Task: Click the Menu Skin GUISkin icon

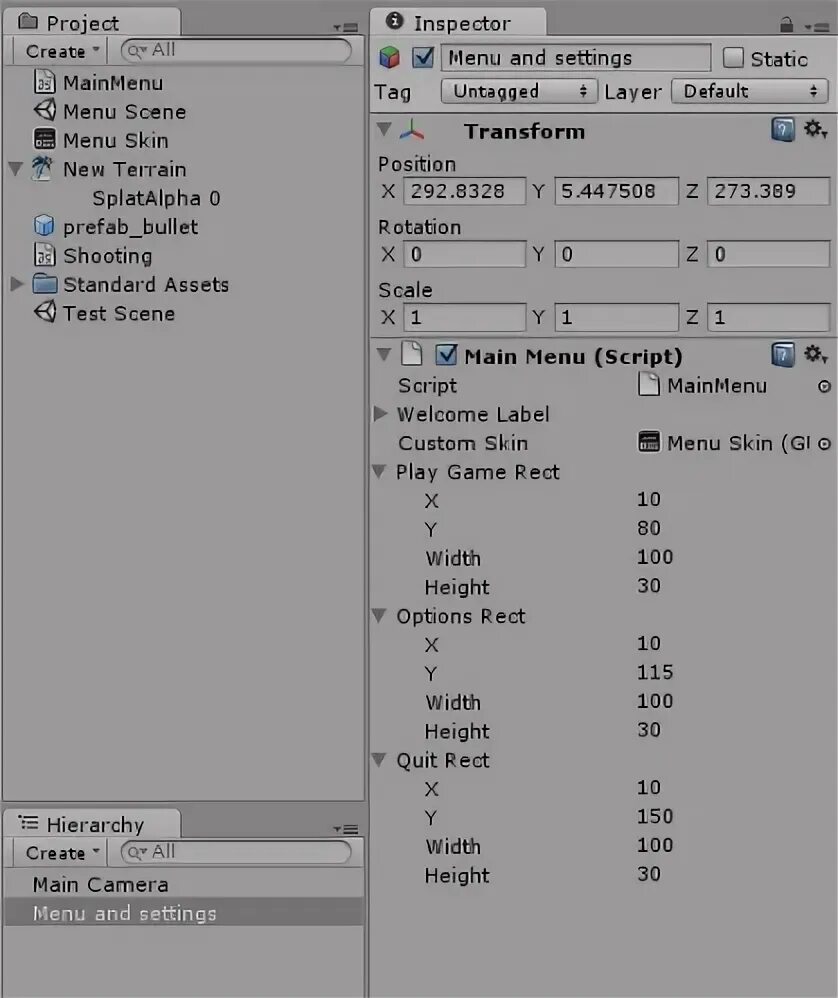Action: click(x=45, y=140)
